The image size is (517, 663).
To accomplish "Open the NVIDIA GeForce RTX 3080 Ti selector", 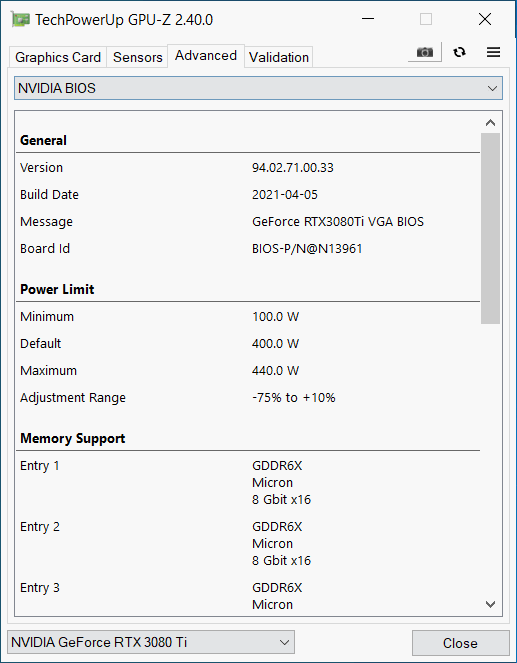I will (x=151, y=642).
